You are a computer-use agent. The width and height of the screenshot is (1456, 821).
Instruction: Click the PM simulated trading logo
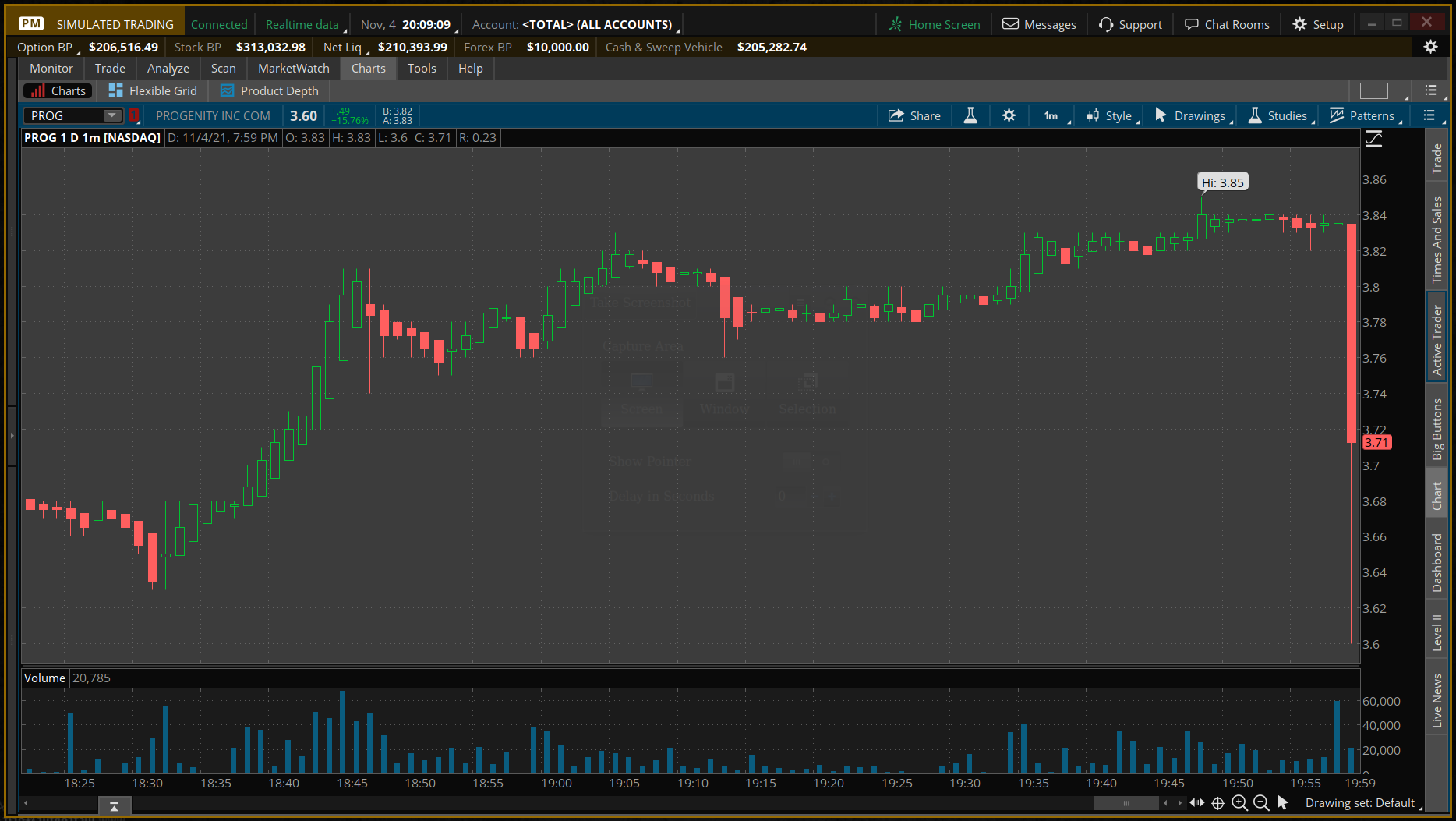[31, 24]
